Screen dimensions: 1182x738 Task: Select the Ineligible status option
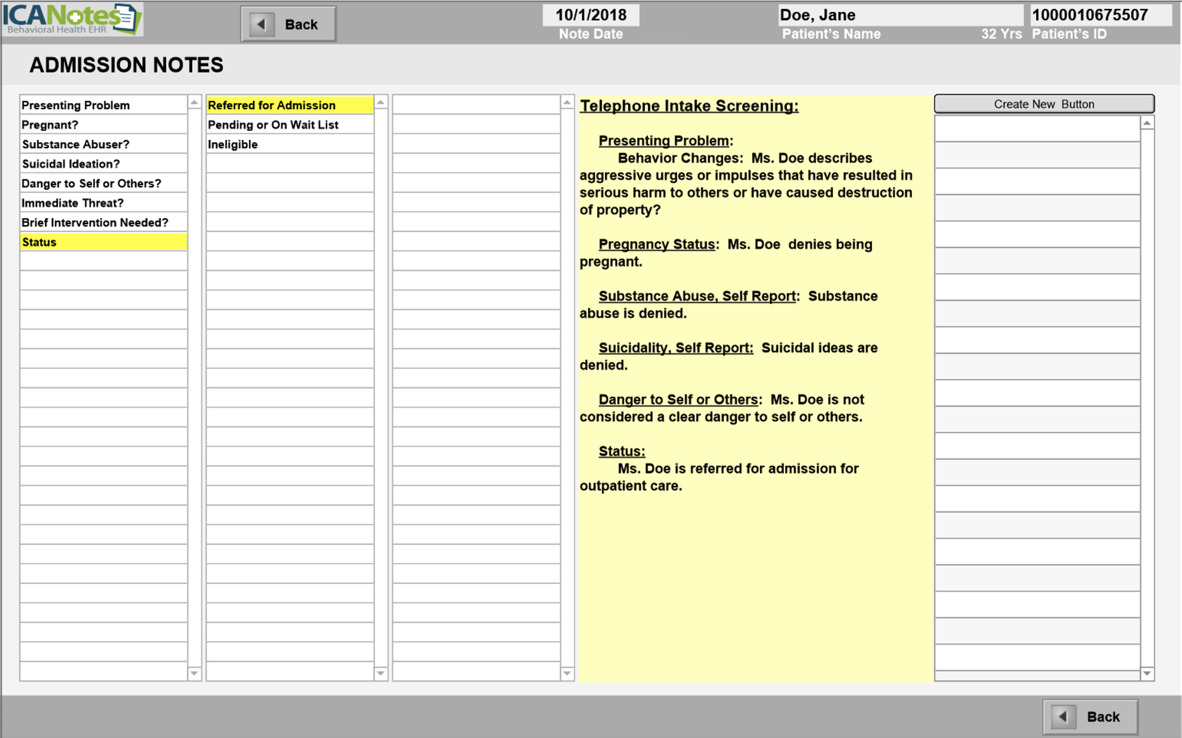pyautogui.click(x=289, y=144)
